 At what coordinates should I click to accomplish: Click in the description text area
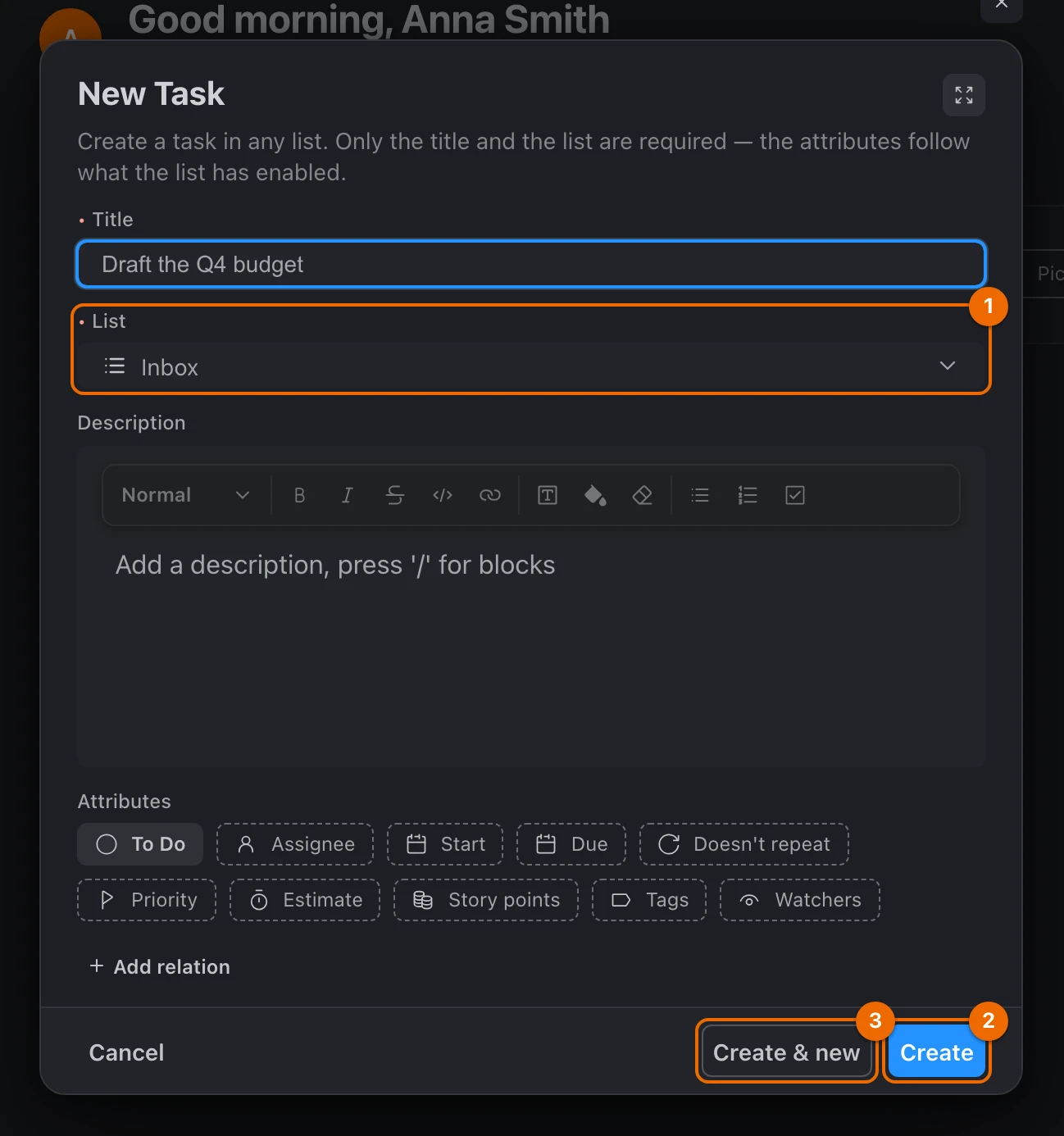coord(531,648)
